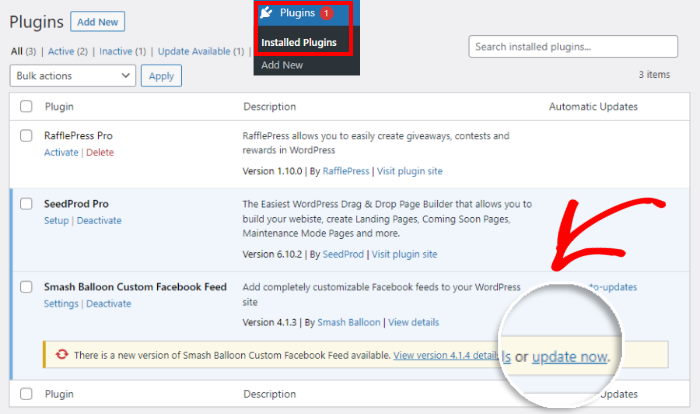Click the update refresh icon in notice

pyautogui.click(x=62, y=355)
